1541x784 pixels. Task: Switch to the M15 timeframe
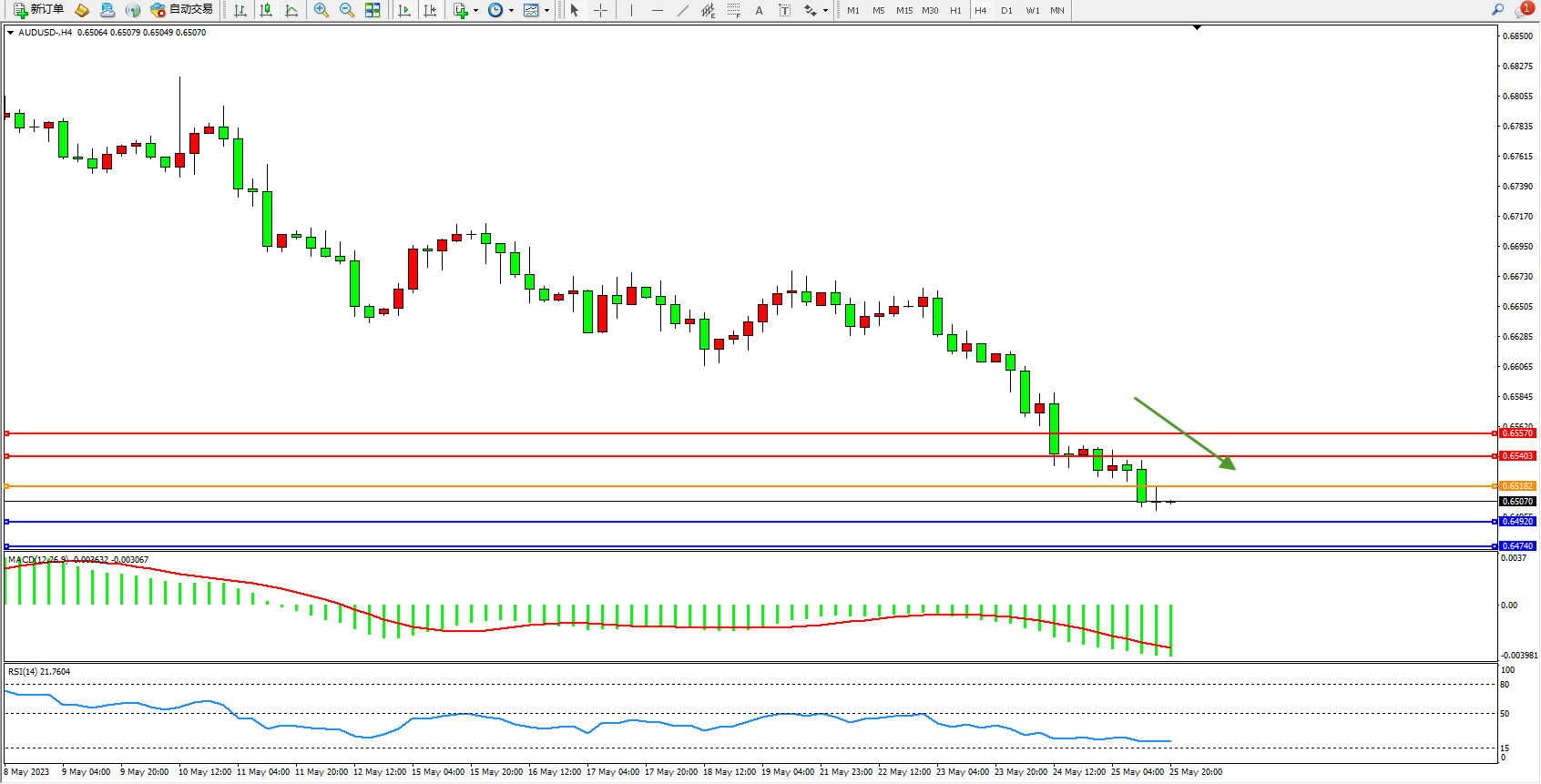[903, 10]
